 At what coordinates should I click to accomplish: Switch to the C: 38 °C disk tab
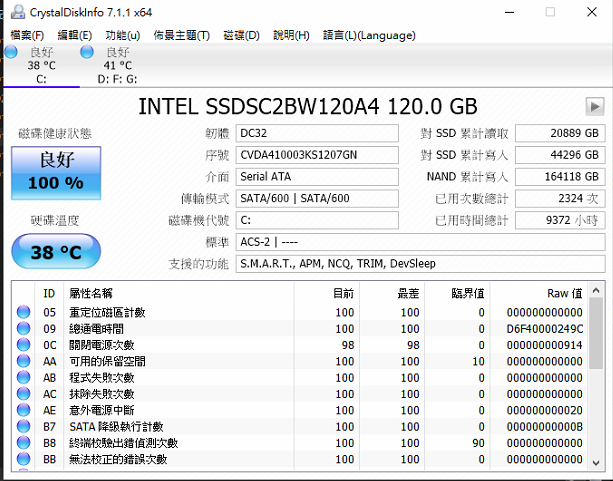coord(41,65)
